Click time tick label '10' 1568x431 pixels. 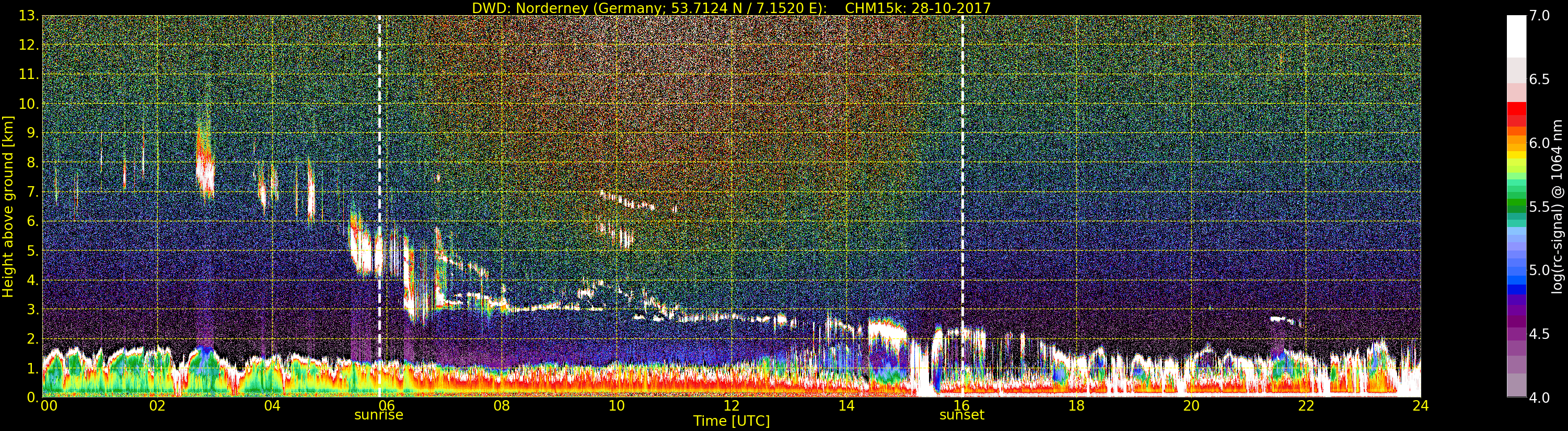tap(617, 405)
